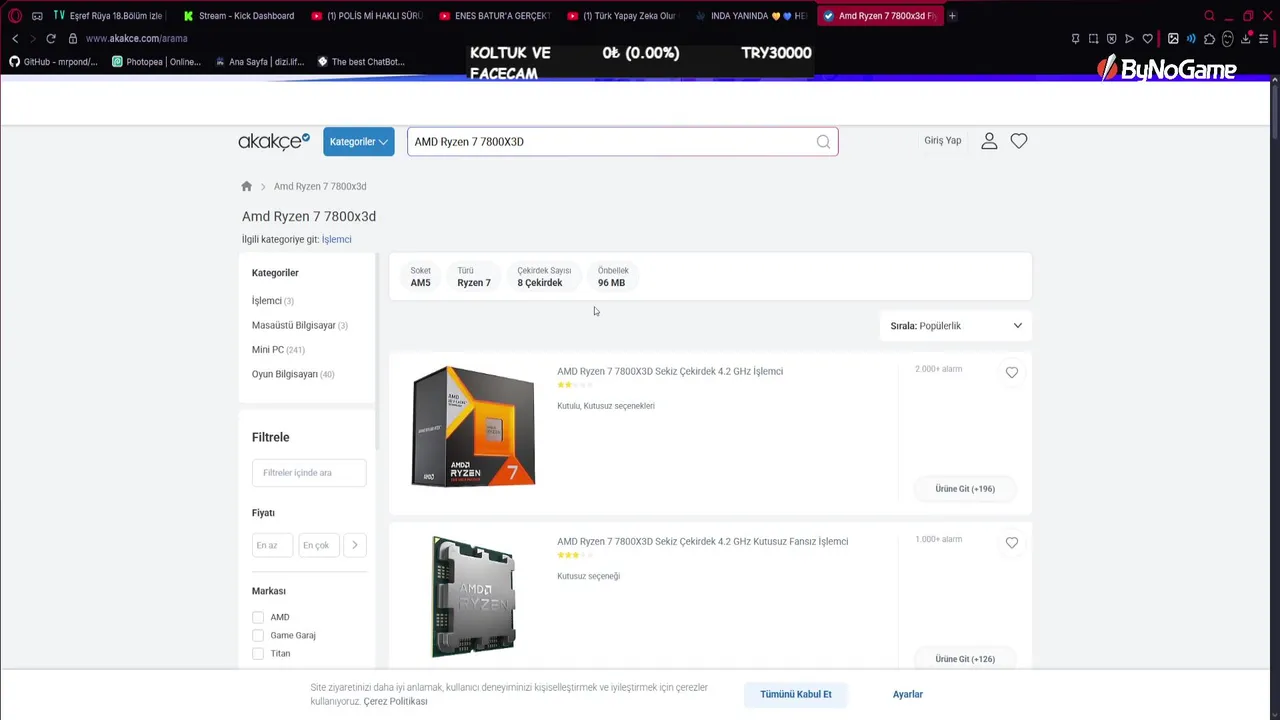Open The best ChatBot bookmark
Screen dimensions: 1280x720
pyautogui.click(x=361, y=62)
